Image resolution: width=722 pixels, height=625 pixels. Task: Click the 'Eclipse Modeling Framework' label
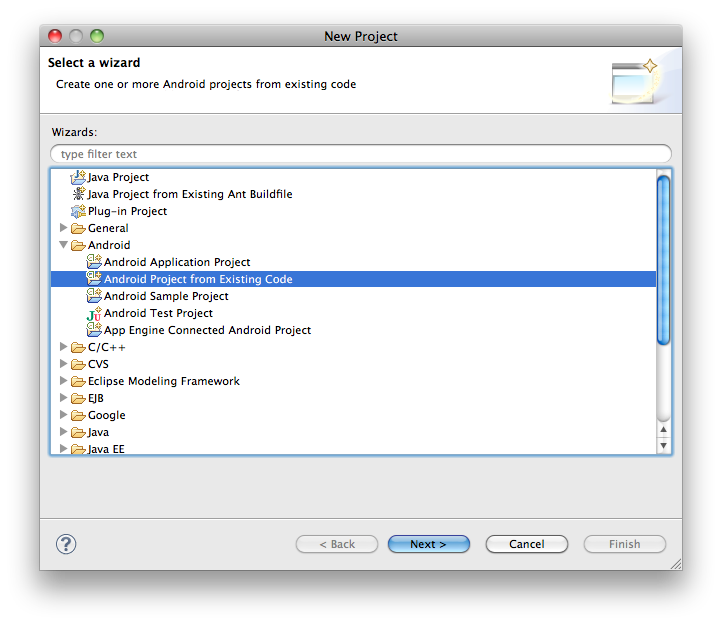pyautogui.click(x=164, y=382)
